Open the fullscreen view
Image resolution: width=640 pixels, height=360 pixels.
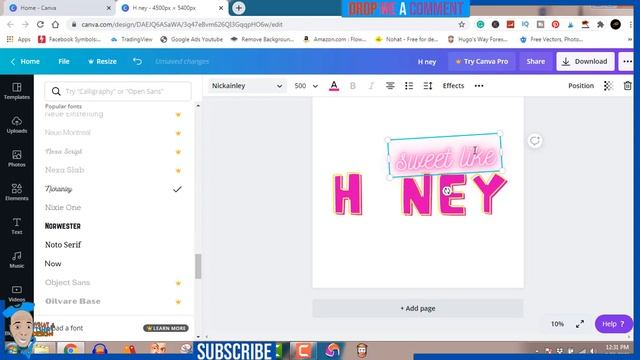pyautogui.click(x=580, y=324)
